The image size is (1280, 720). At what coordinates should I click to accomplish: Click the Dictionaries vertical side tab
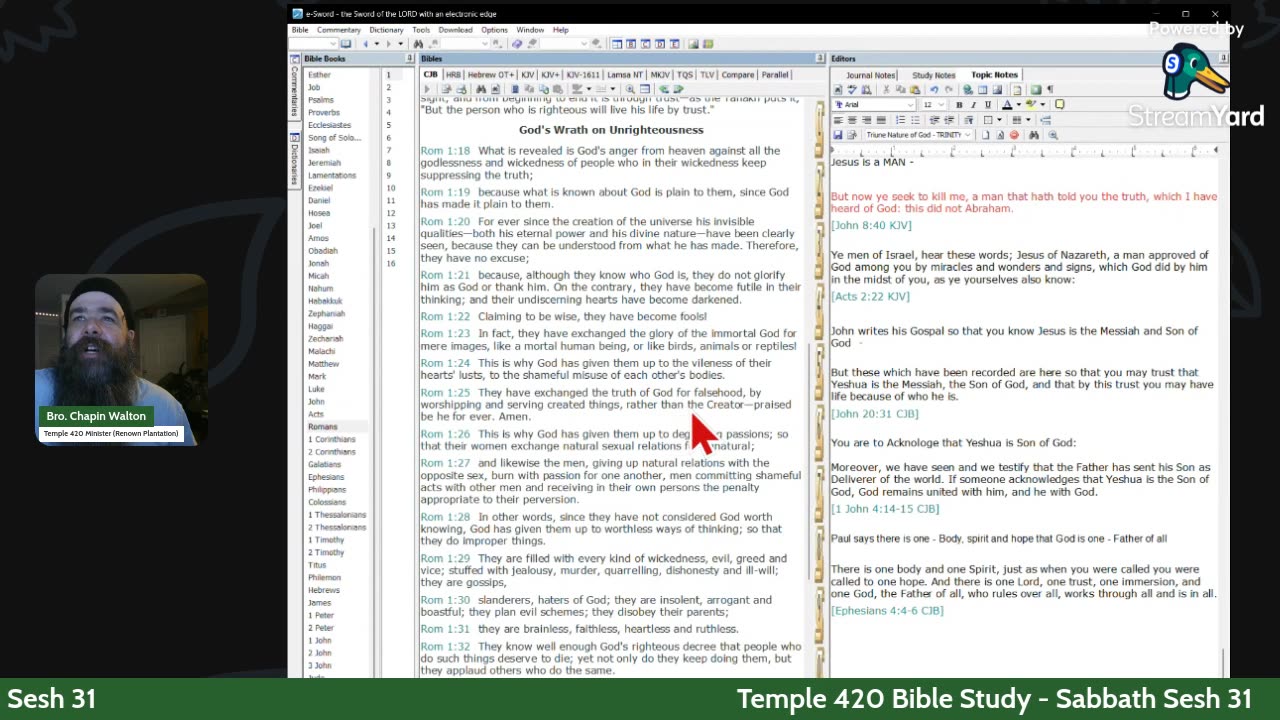[295, 157]
